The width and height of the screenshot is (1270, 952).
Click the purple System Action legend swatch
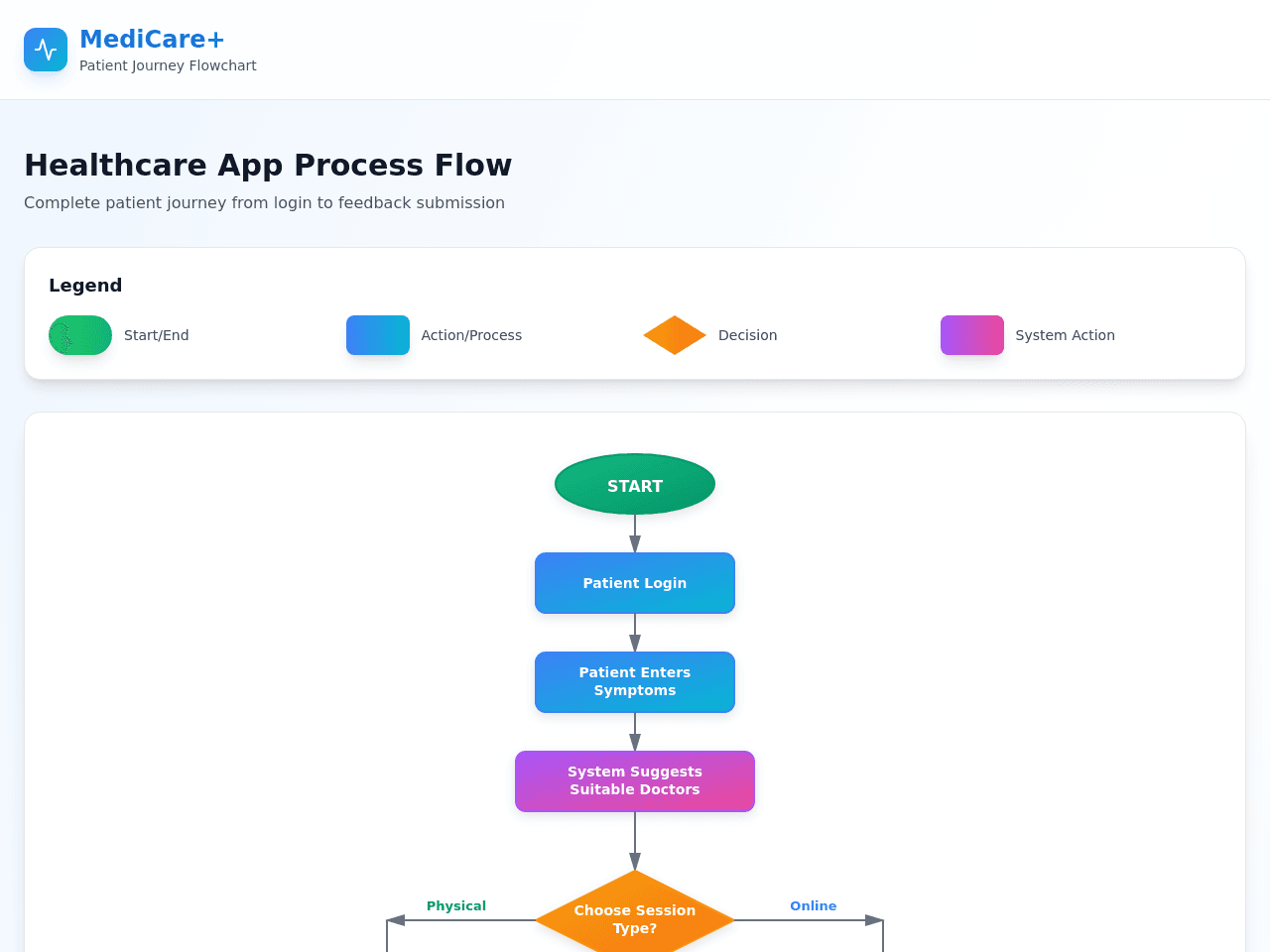[972, 335]
